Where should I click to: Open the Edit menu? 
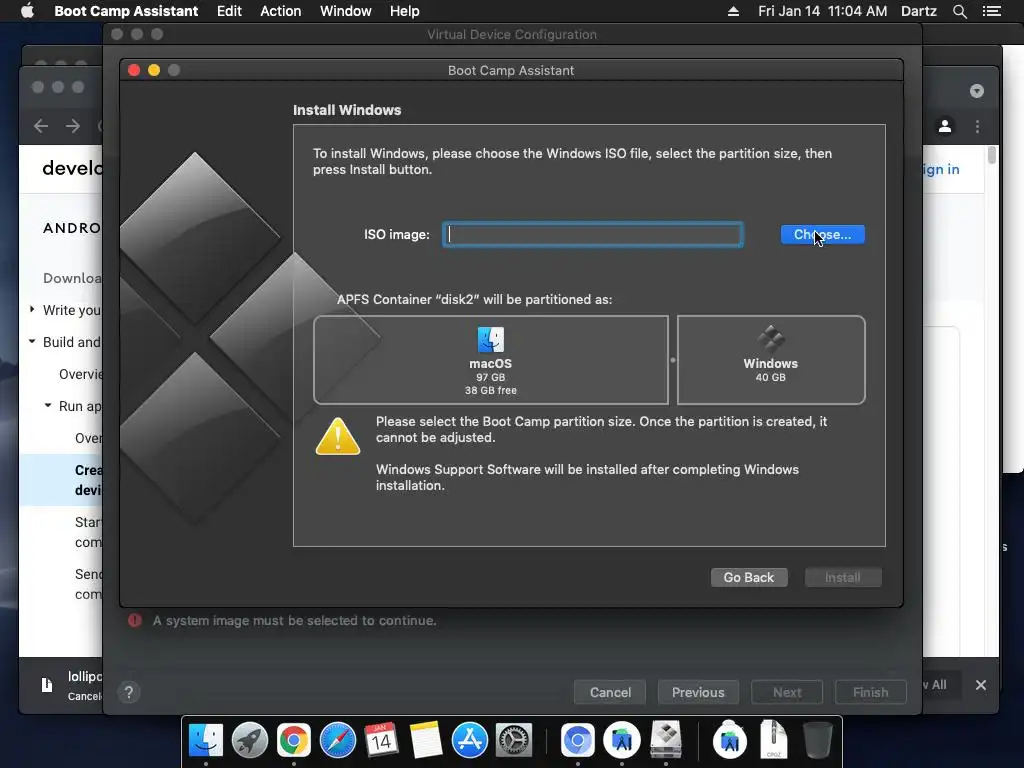[229, 11]
